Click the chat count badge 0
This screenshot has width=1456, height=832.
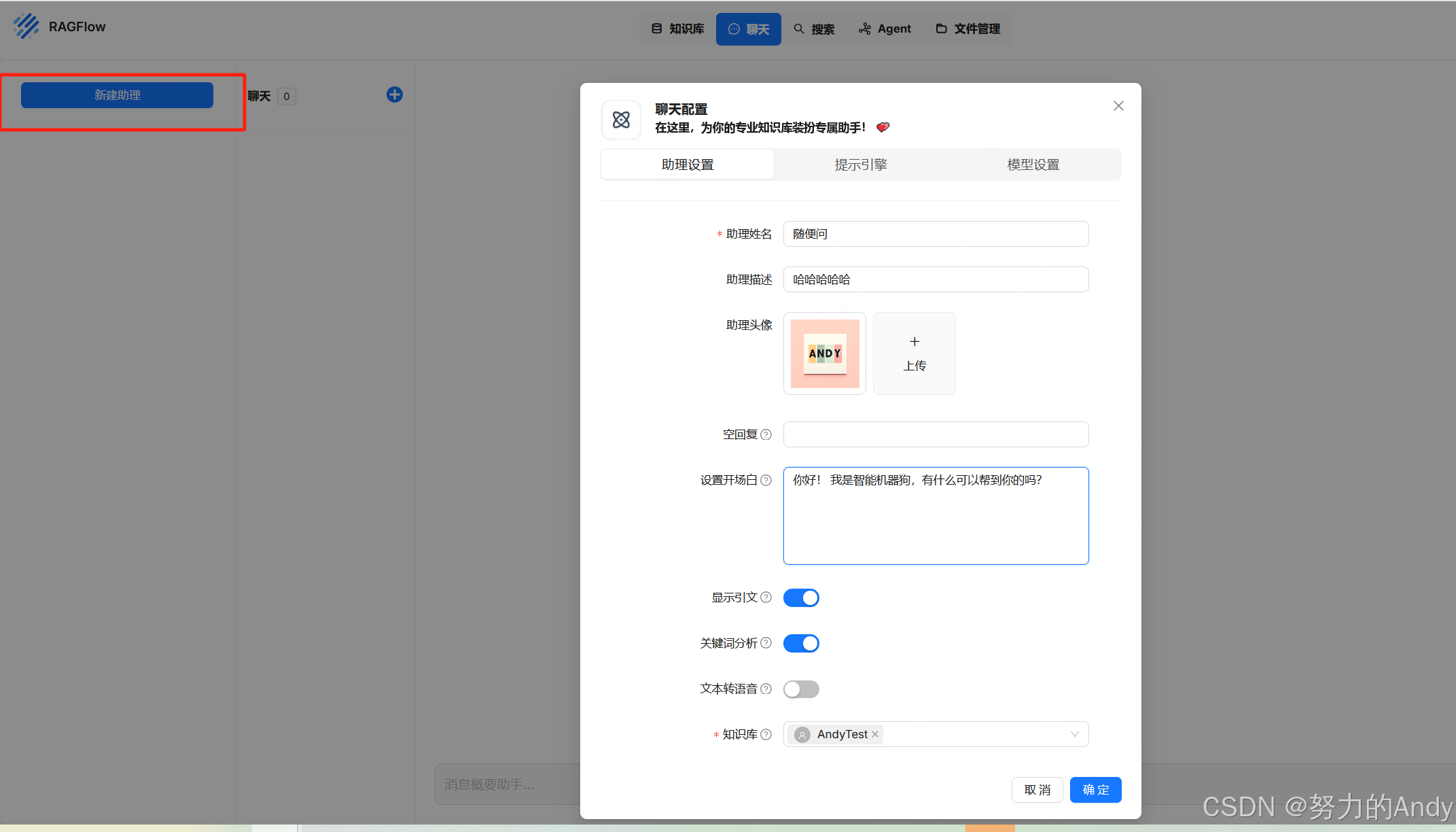pyautogui.click(x=287, y=97)
